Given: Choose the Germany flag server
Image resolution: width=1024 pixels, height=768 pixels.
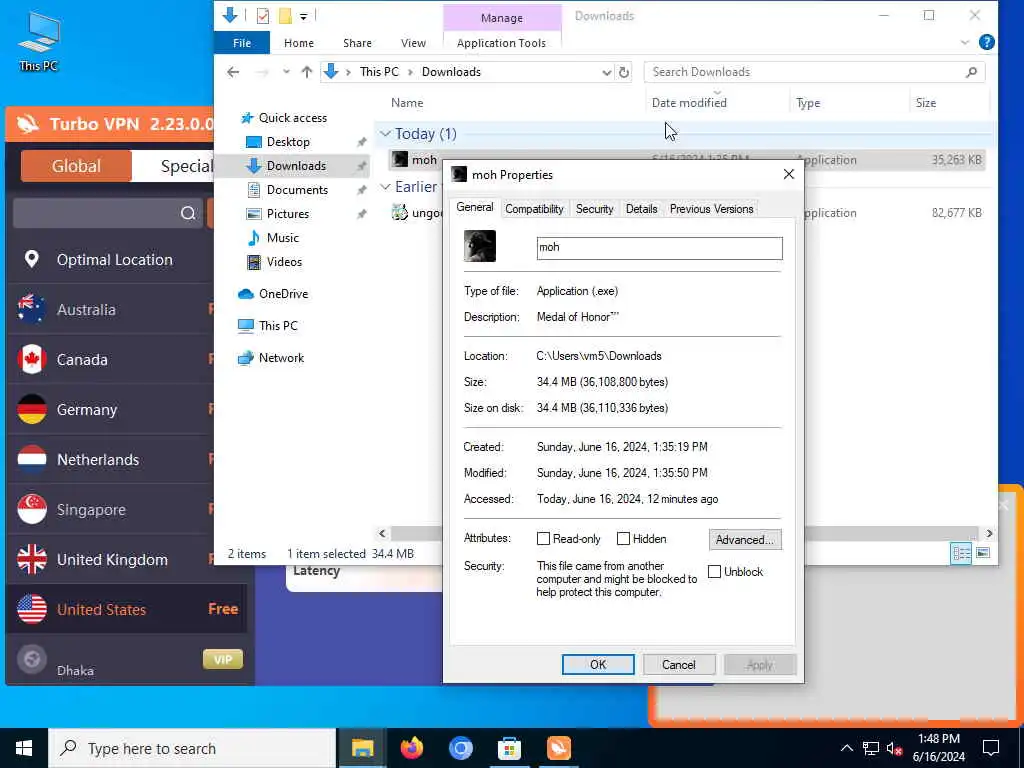Looking at the screenshot, I should coord(32,409).
